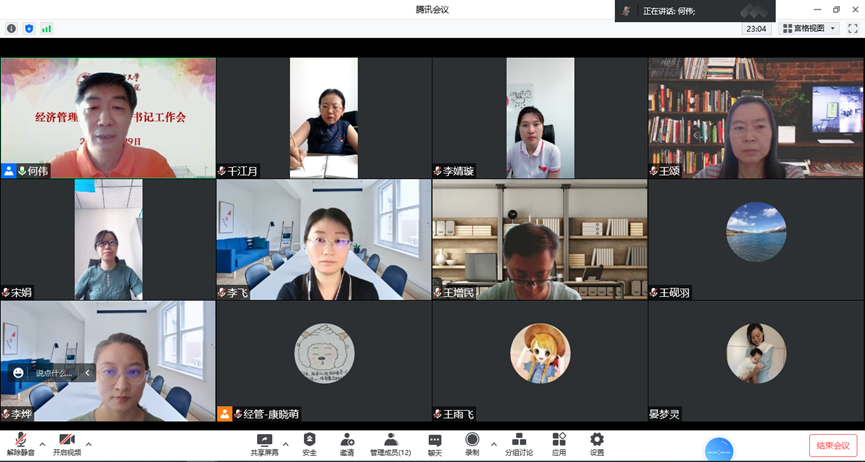The width and height of the screenshot is (865, 462).
Task: Select 何伟's video tile
Action: click(x=108, y=118)
